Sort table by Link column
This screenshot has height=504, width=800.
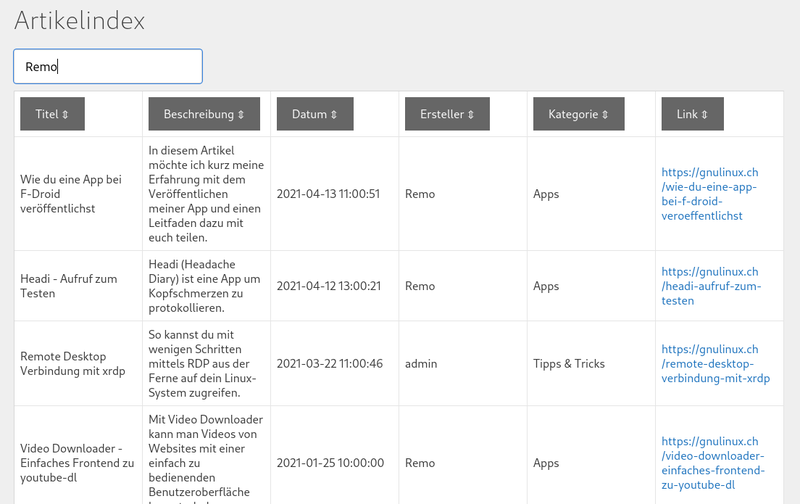coord(692,114)
